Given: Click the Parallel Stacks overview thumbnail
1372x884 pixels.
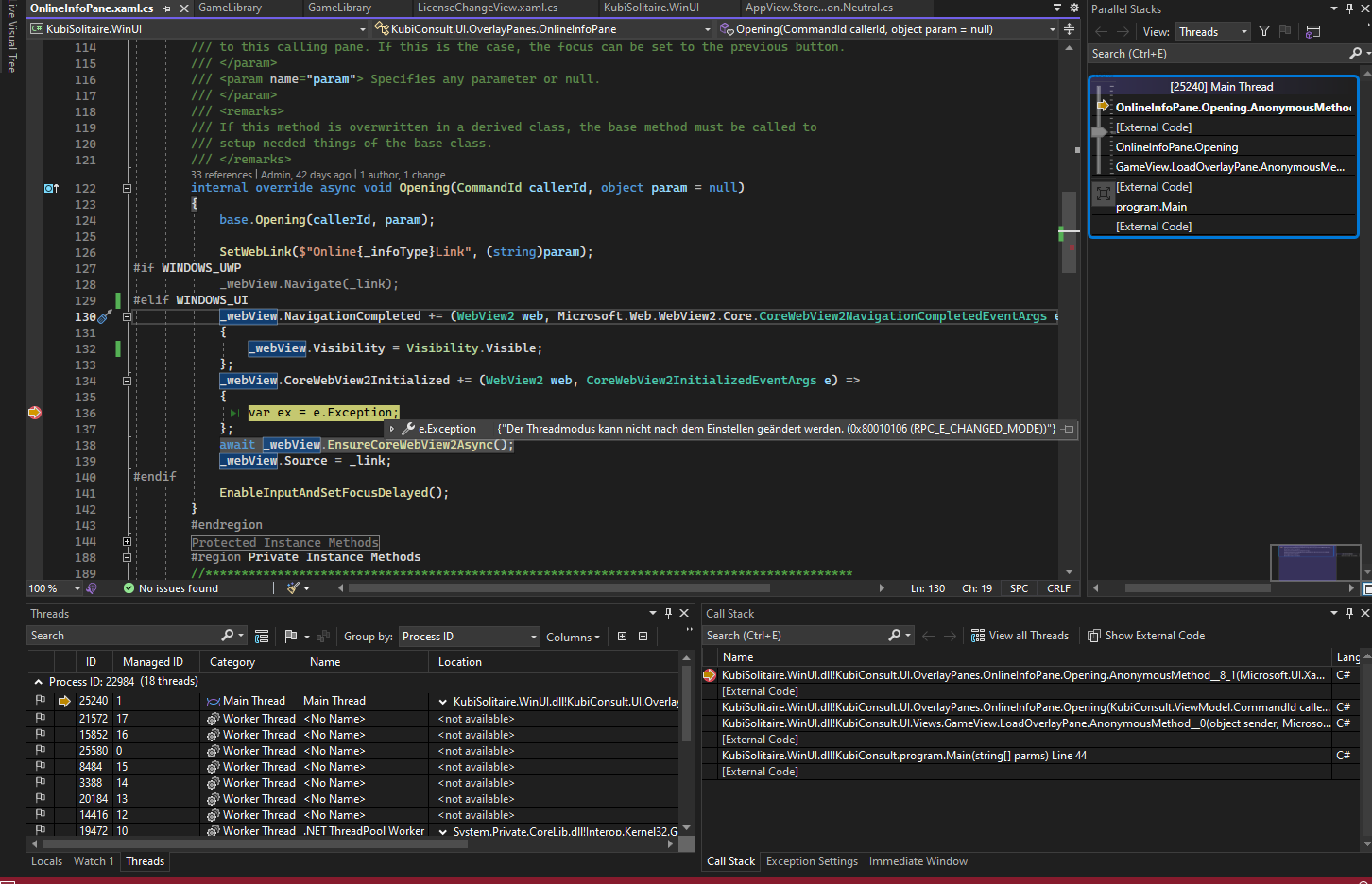Looking at the screenshot, I should click(1315, 563).
